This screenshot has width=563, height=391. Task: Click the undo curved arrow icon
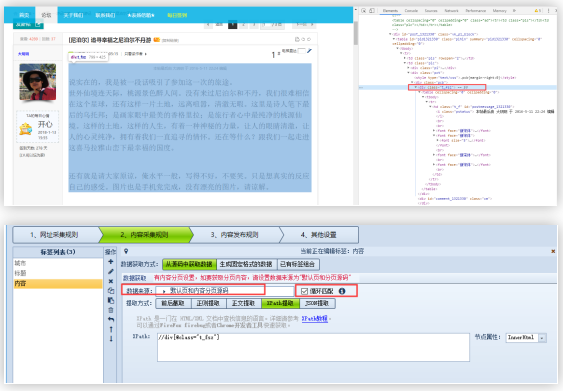tap(111, 319)
